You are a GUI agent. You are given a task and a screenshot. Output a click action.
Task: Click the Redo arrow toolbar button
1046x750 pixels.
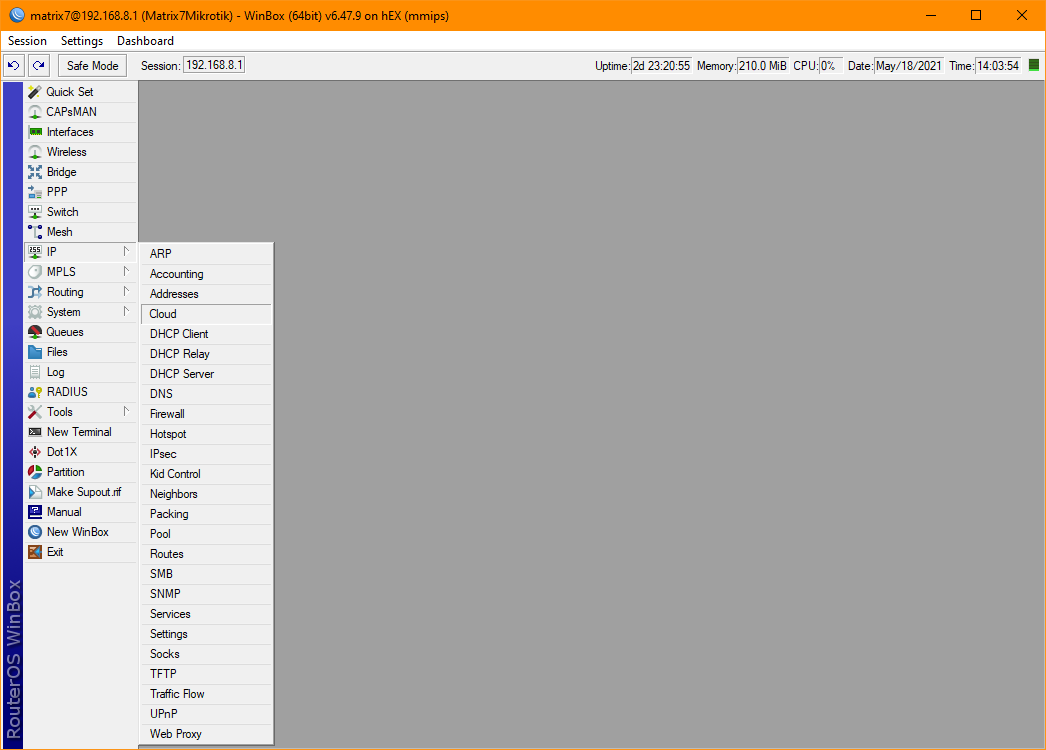coord(39,65)
